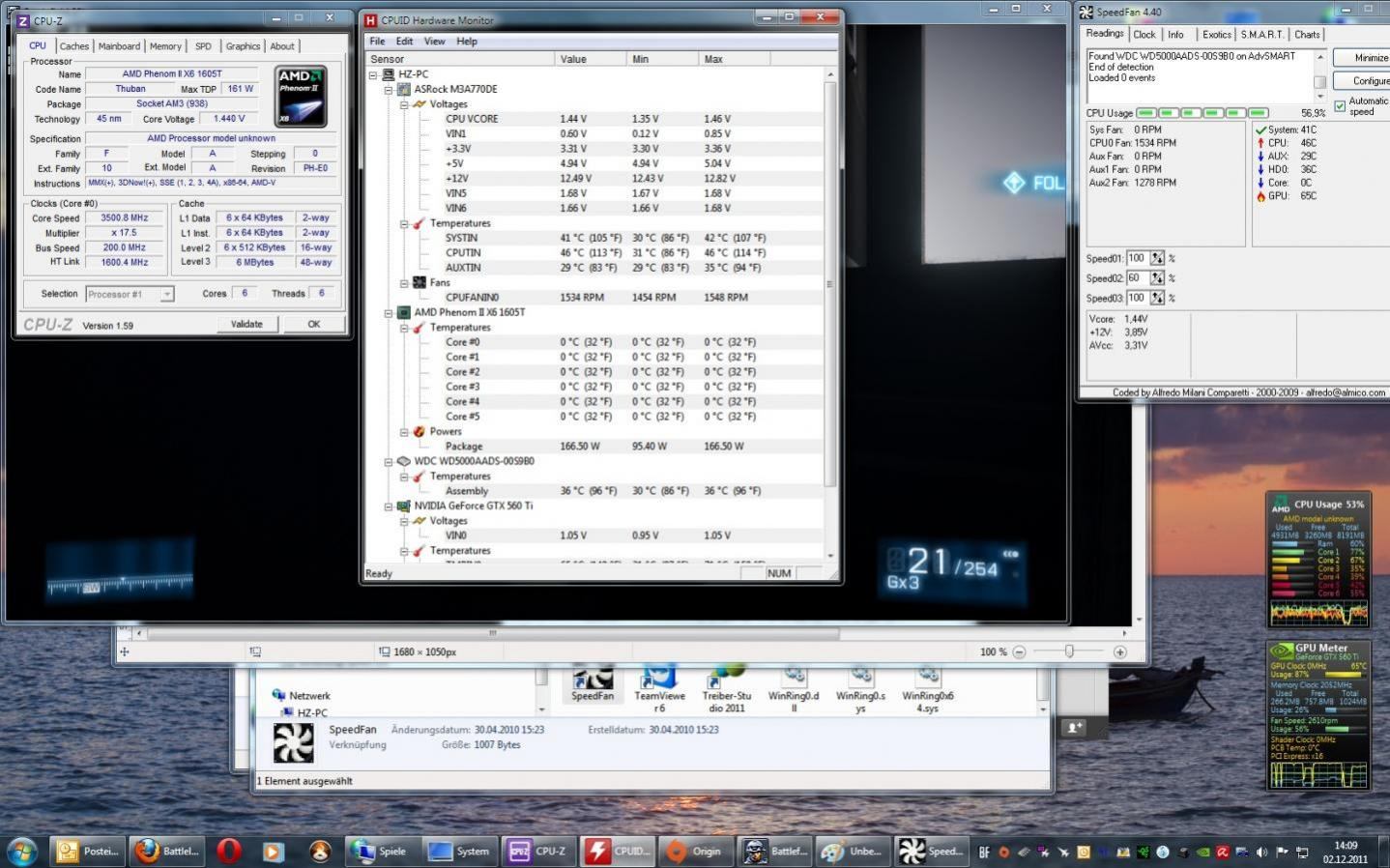
Task: Click the Validate button in CPU-Z
Action: tap(246, 325)
